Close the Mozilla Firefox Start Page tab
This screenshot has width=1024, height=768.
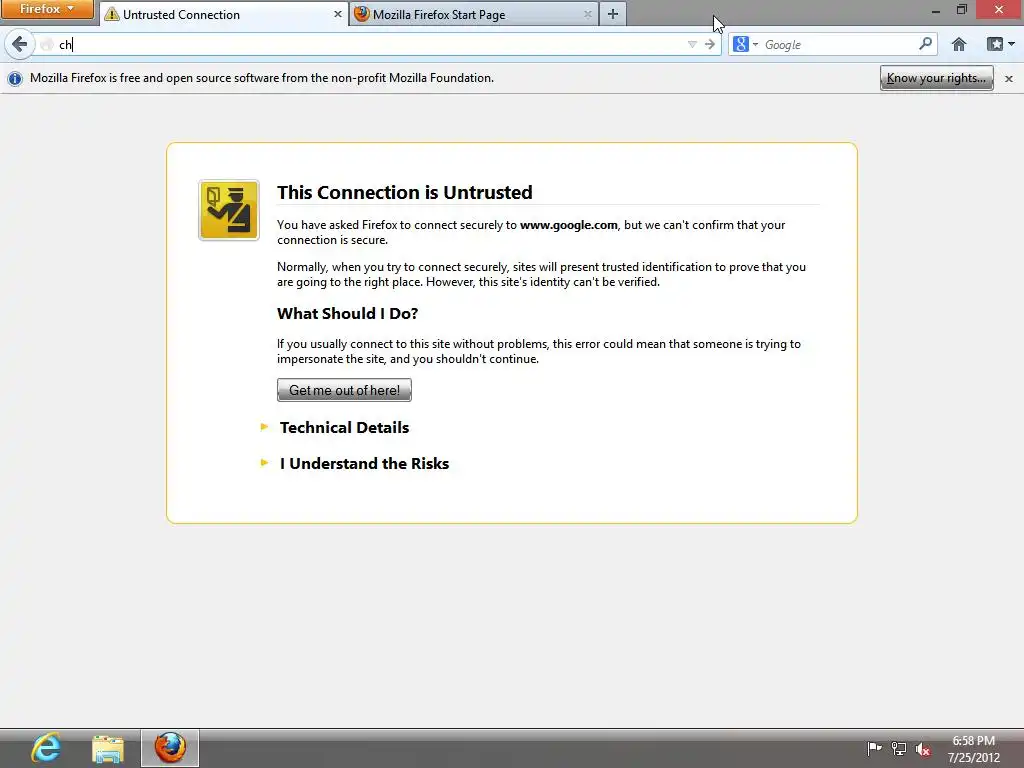pyautogui.click(x=588, y=14)
